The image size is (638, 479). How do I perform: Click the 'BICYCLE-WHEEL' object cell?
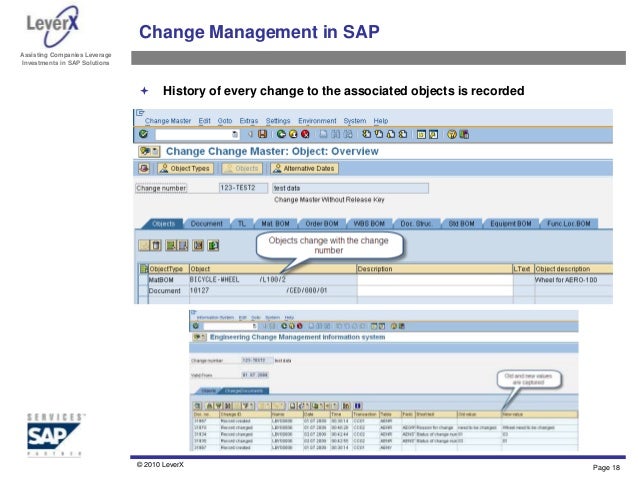(273, 280)
